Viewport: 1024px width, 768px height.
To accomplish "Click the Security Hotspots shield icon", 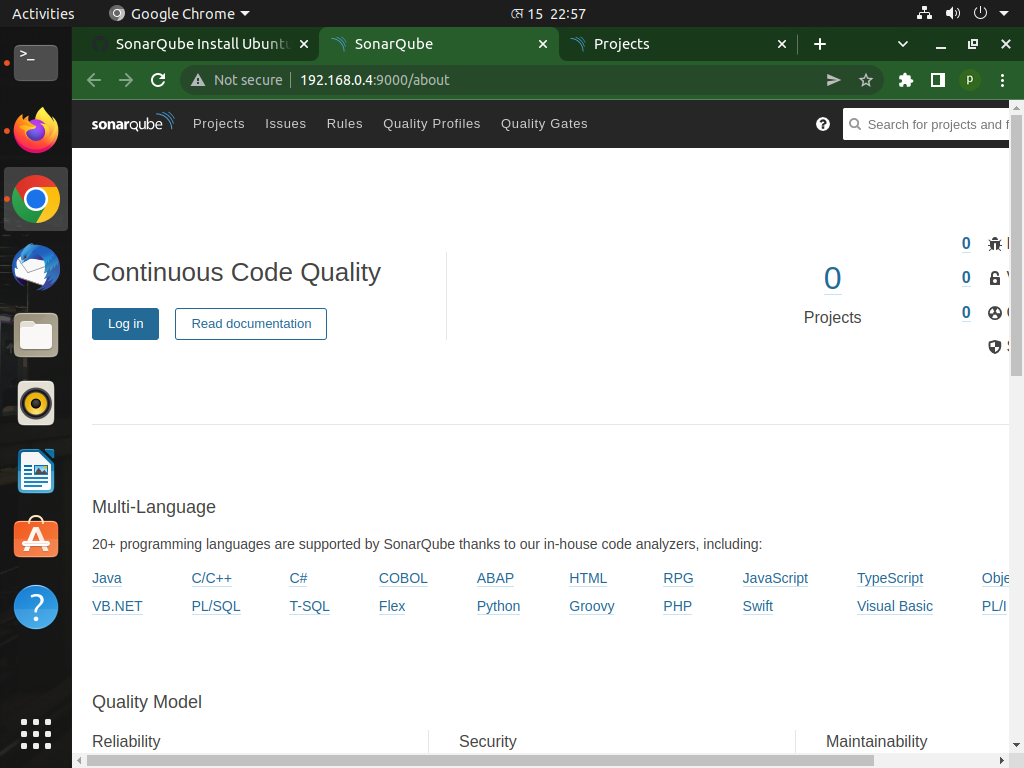I will tap(995, 346).
